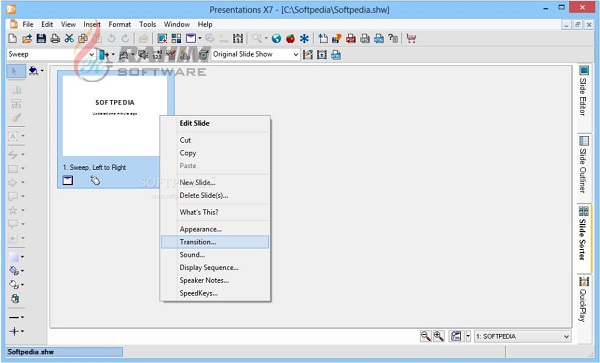Screen dimensions: 600x363
Task: Choose Sound... in the context menu
Action: (215, 255)
